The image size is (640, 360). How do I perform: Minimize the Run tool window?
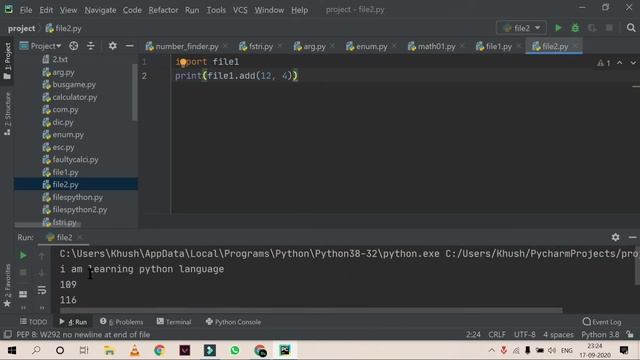(x=632, y=237)
